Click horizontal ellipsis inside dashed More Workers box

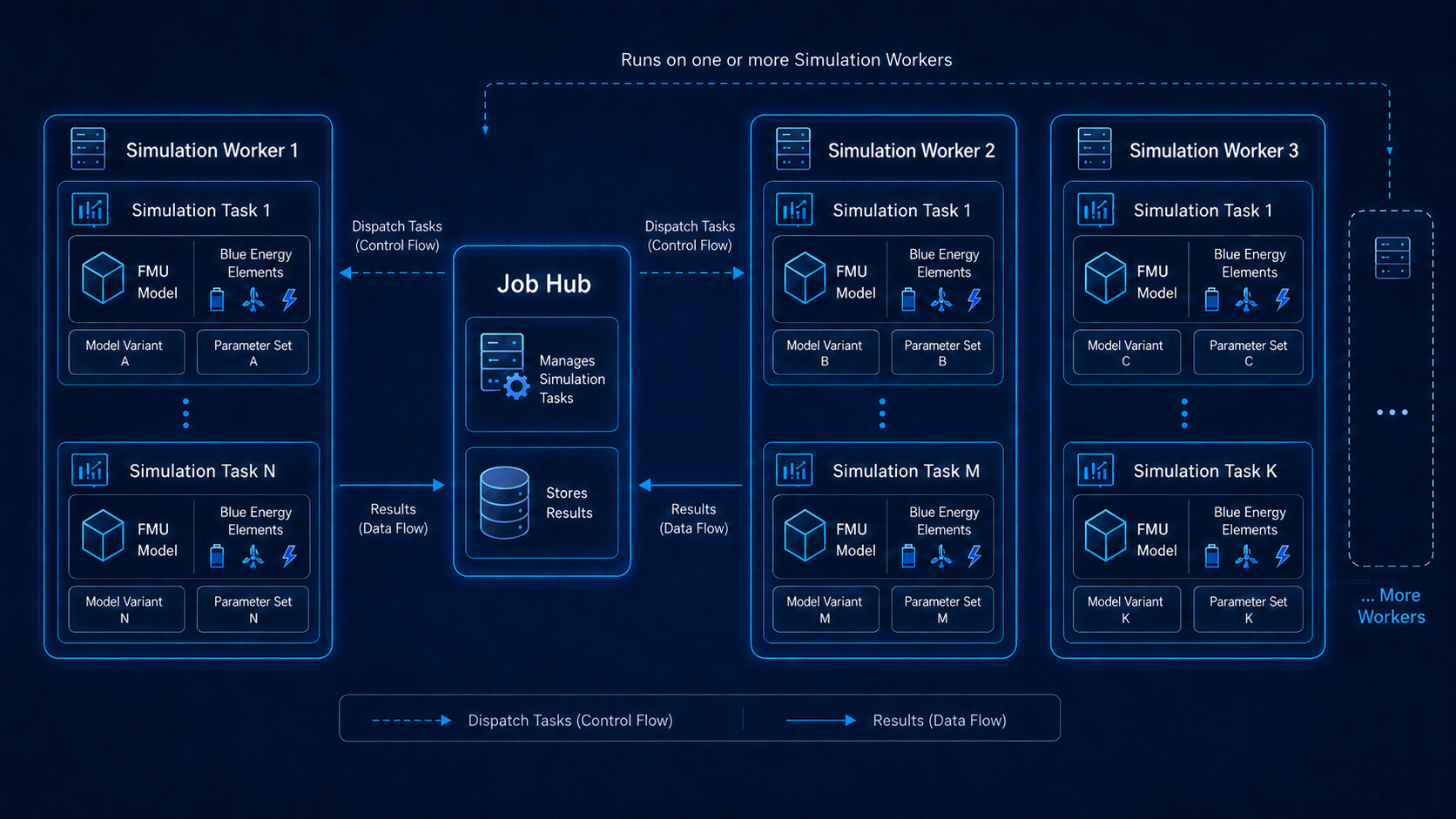point(1392,413)
